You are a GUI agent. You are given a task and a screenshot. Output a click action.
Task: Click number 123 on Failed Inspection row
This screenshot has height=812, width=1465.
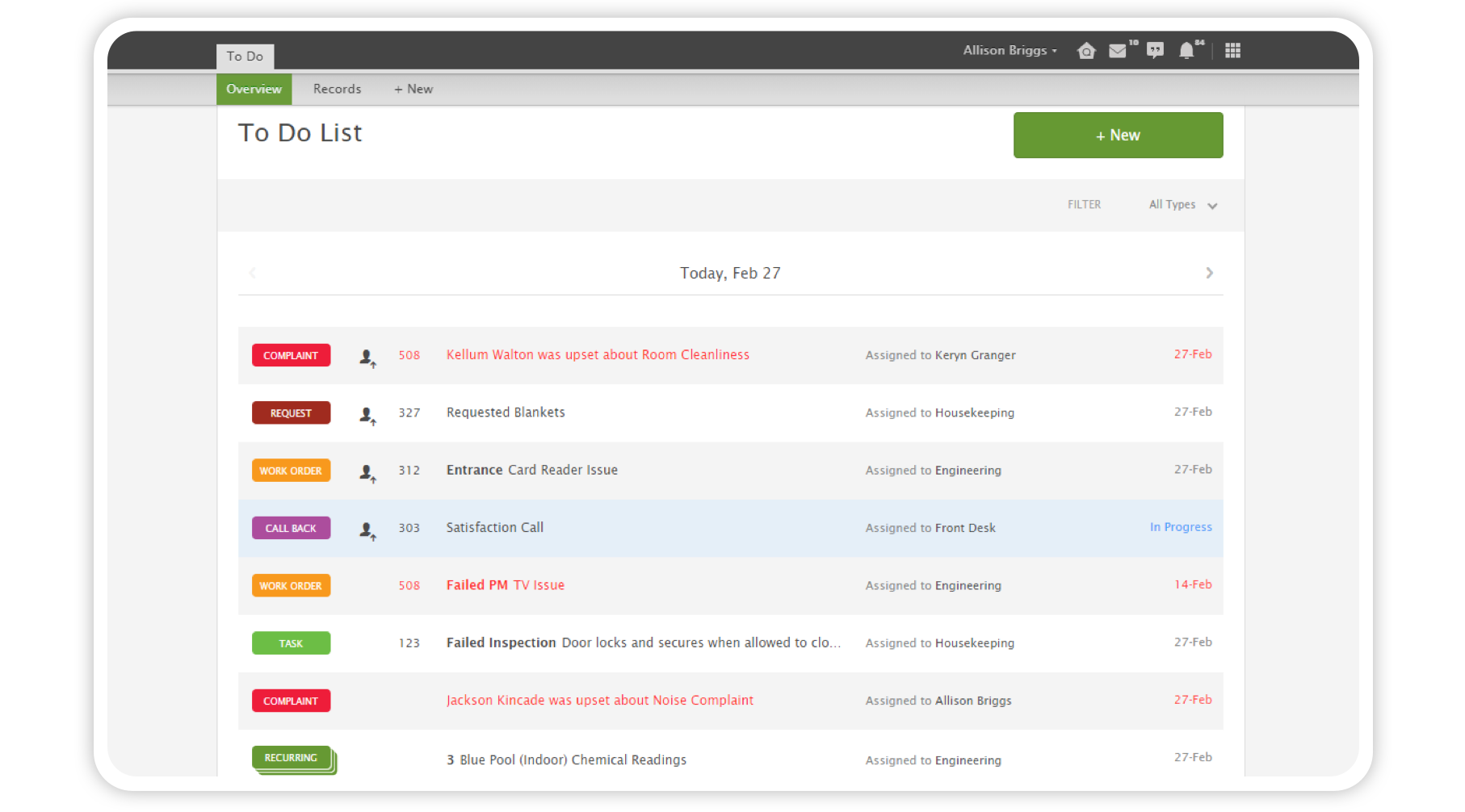[x=409, y=643]
